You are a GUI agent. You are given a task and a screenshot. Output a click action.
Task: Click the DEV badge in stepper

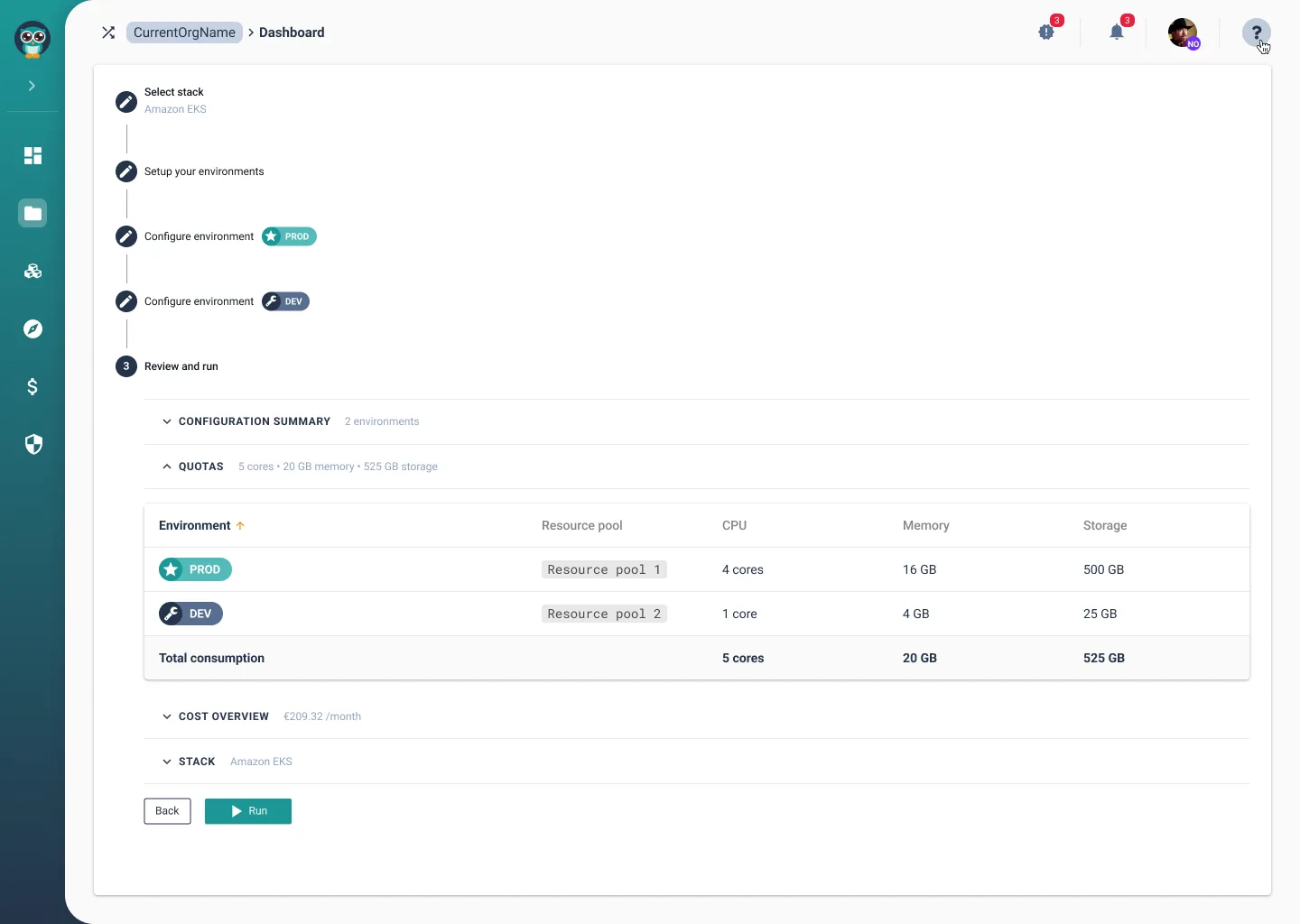point(285,301)
